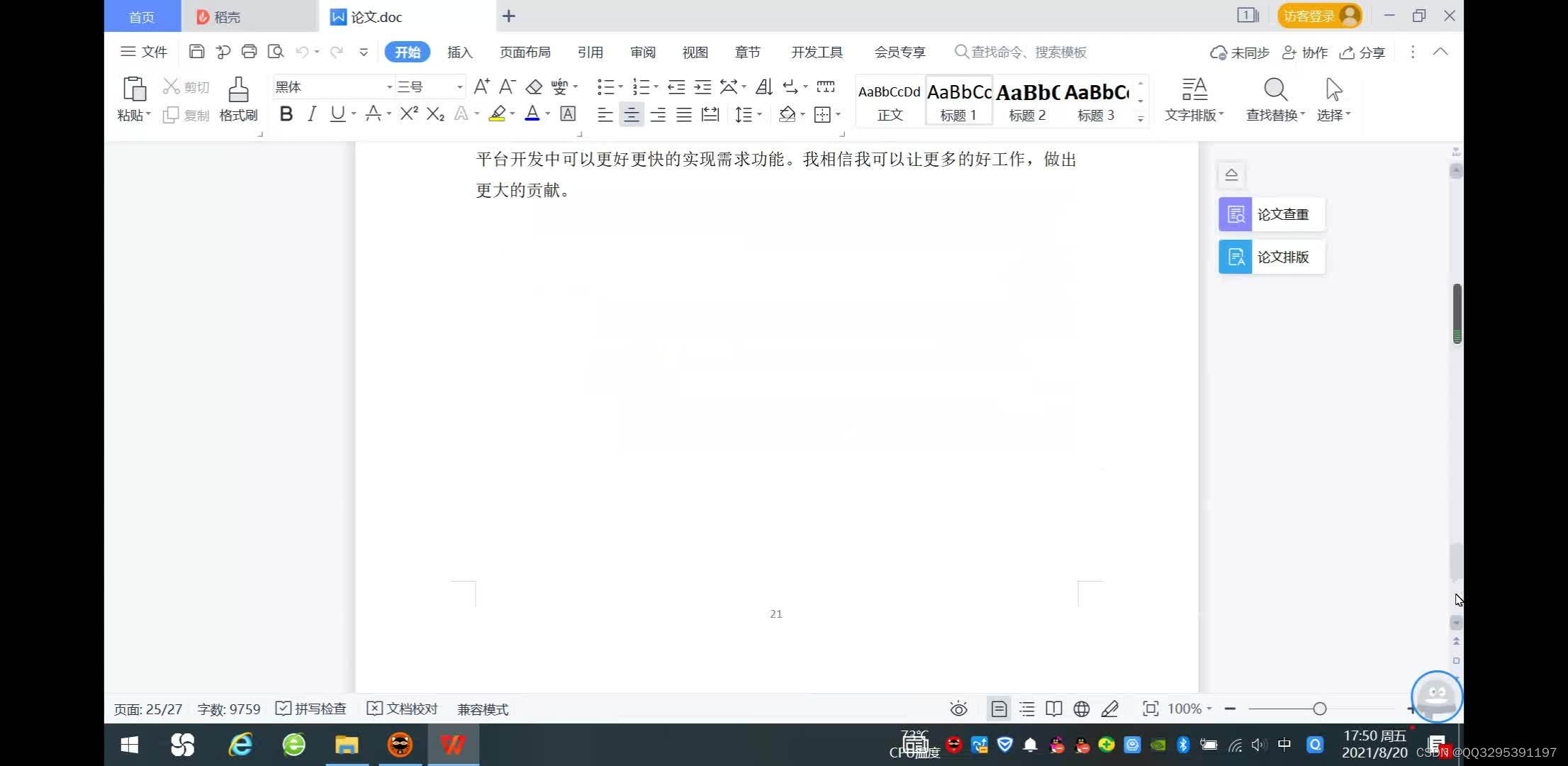Click the zoom slider handle
The image size is (1568, 766).
click(x=1319, y=709)
